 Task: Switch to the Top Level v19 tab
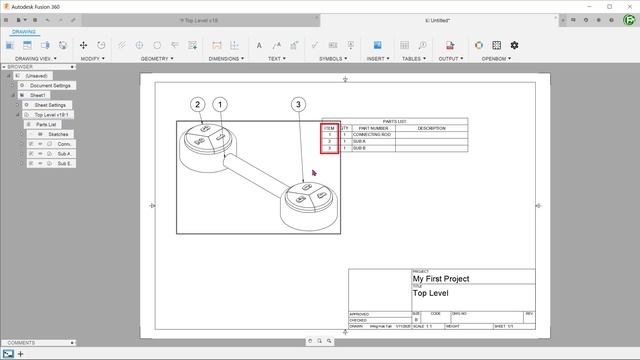[200, 20]
